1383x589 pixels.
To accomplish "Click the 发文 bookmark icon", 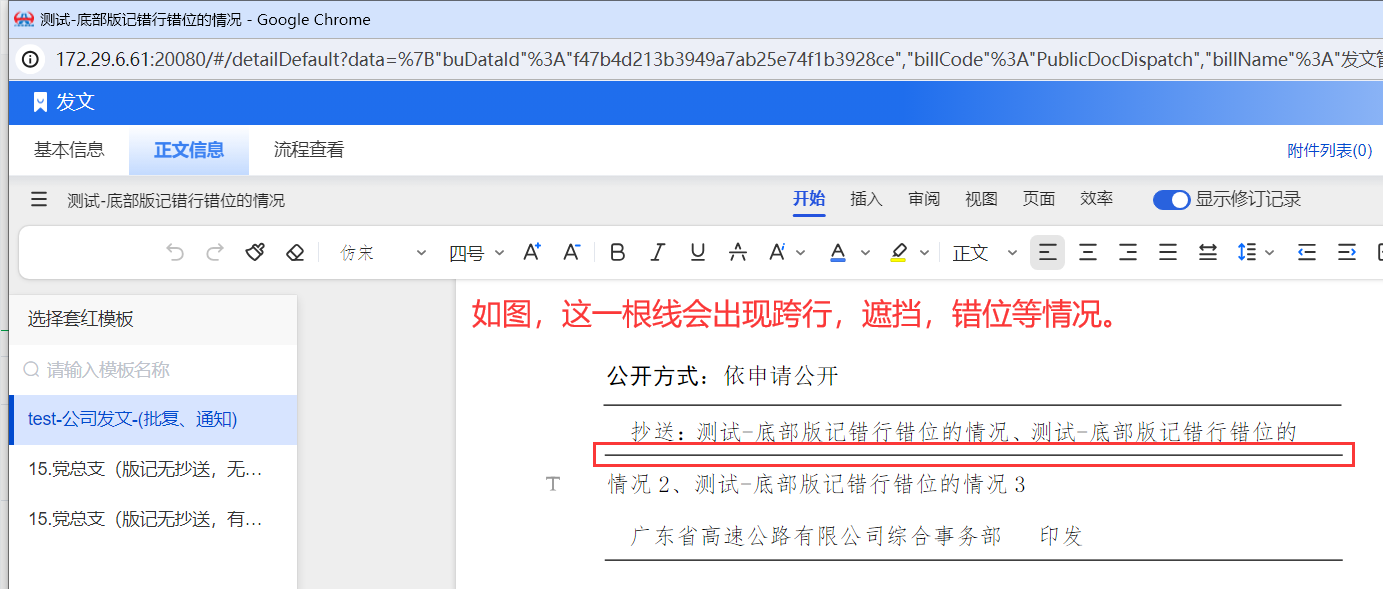I will point(40,101).
